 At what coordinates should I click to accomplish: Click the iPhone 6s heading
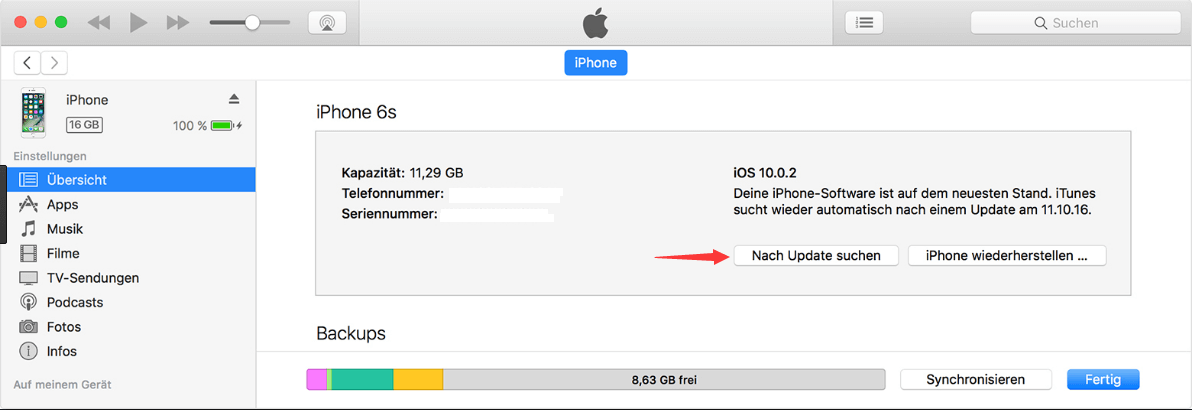point(357,113)
